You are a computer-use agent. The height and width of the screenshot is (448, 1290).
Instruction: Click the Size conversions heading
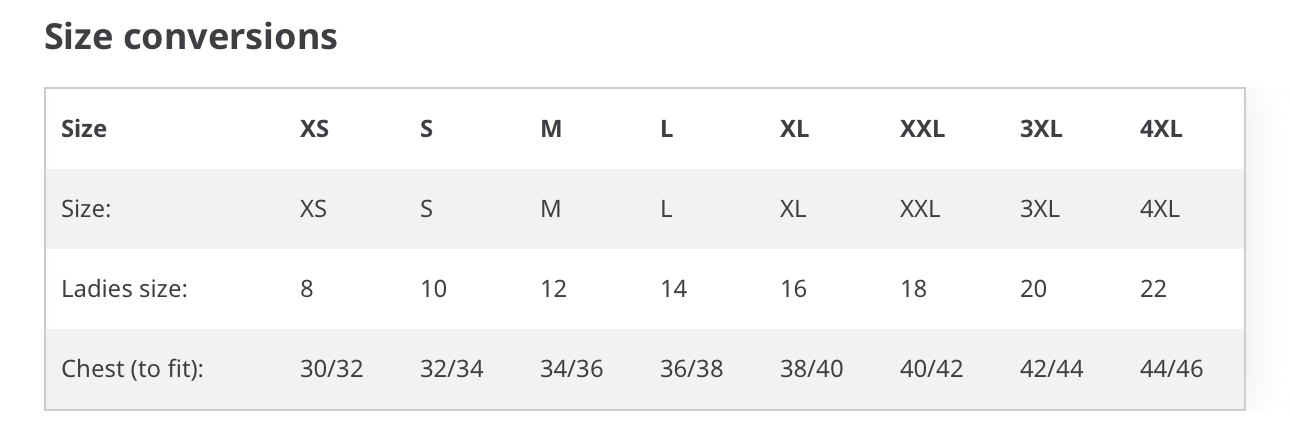pos(191,37)
